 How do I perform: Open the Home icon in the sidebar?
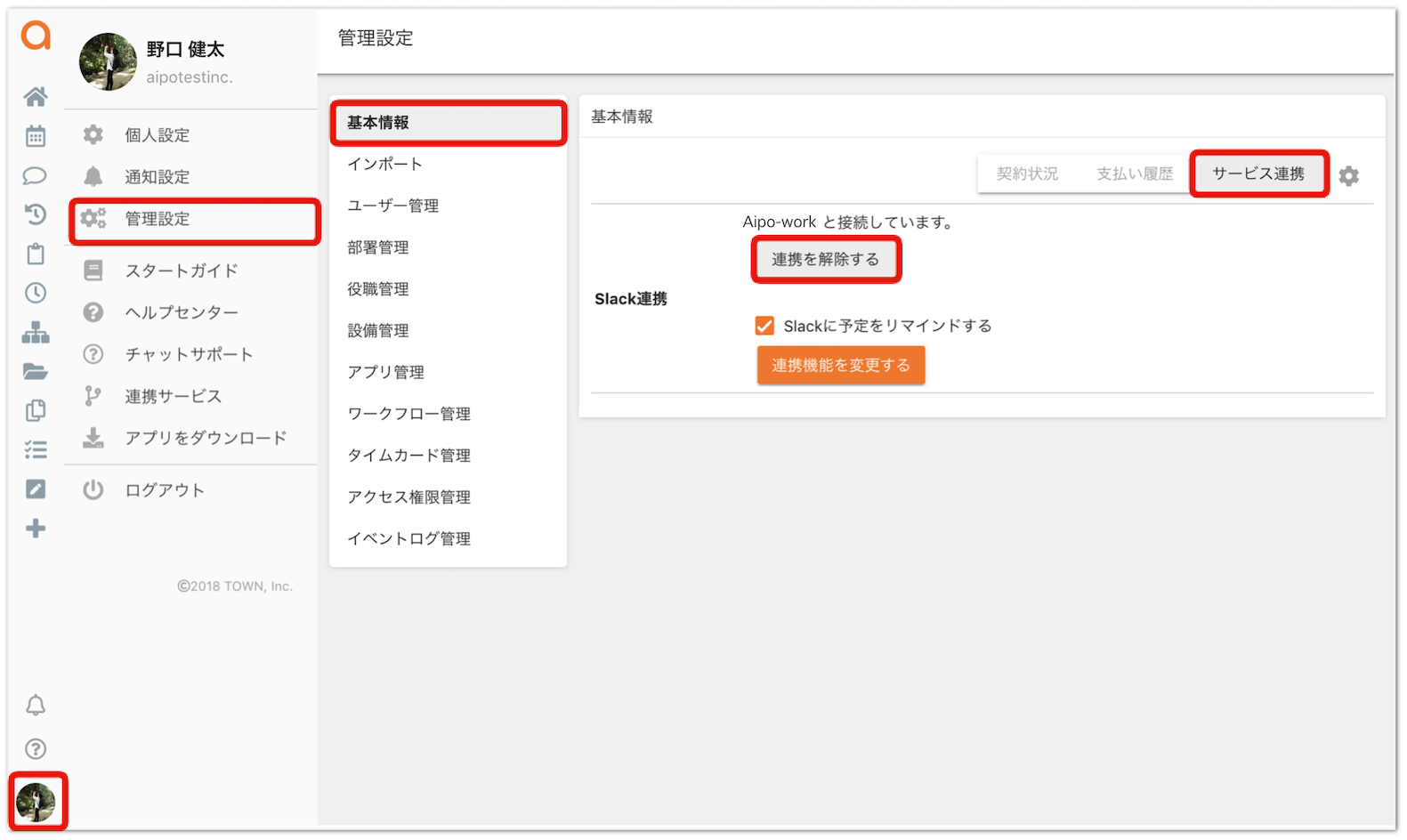point(36,96)
